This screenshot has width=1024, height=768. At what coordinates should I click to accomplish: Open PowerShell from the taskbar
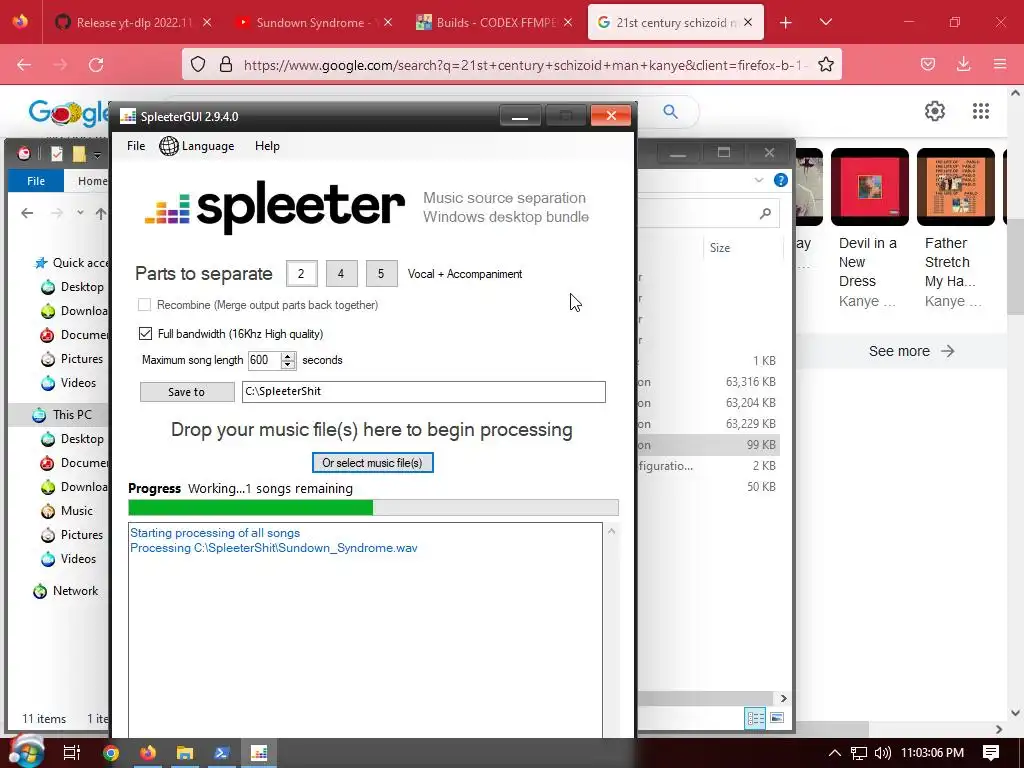coord(221,753)
